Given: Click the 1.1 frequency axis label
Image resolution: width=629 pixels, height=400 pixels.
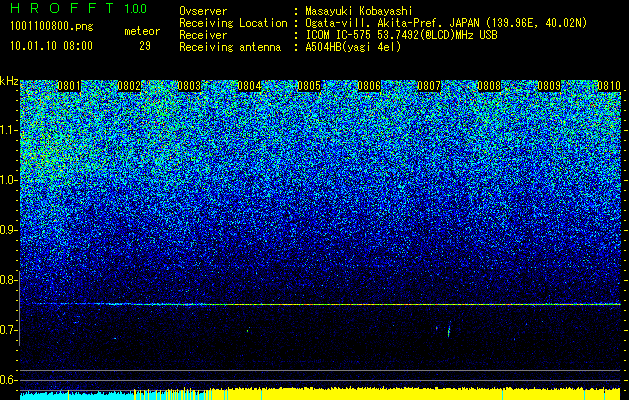Looking at the screenshot, I should pos(8,130).
